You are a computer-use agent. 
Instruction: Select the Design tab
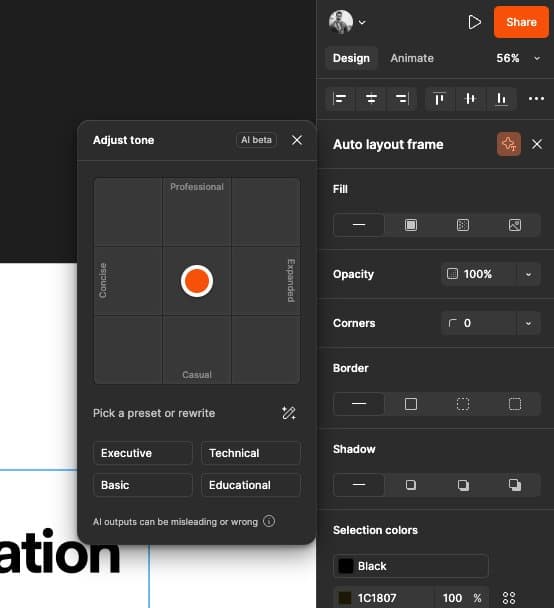[351, 58]
